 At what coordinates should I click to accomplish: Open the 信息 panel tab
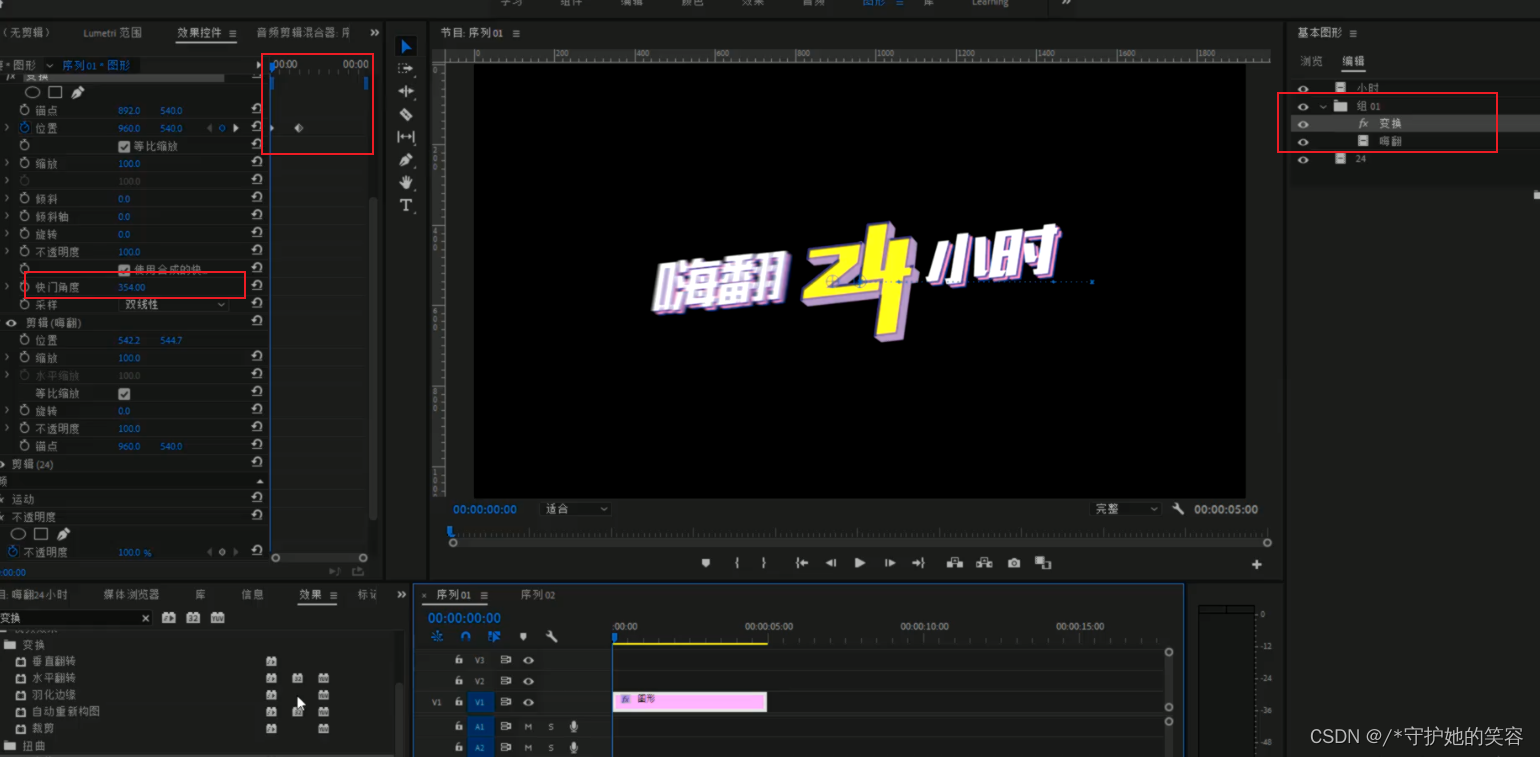pyautogui.click(x=252, y=594)
